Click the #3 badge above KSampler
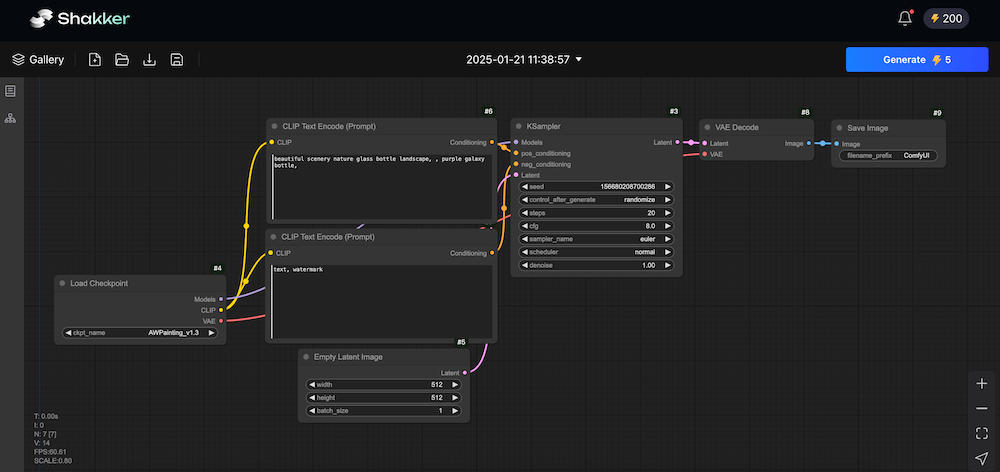 click(x=674, y=112)
